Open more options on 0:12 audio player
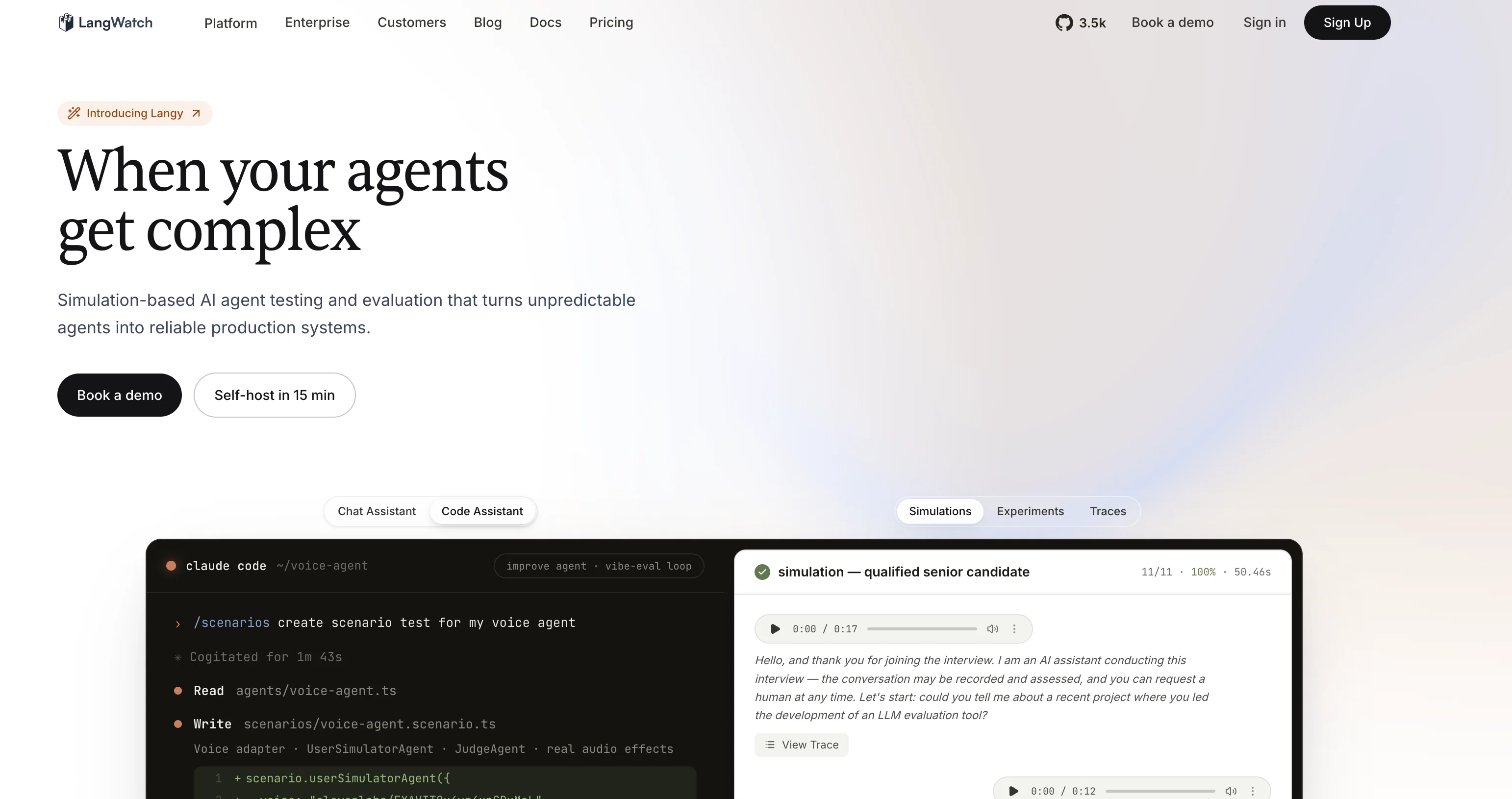 point(1253,791)
